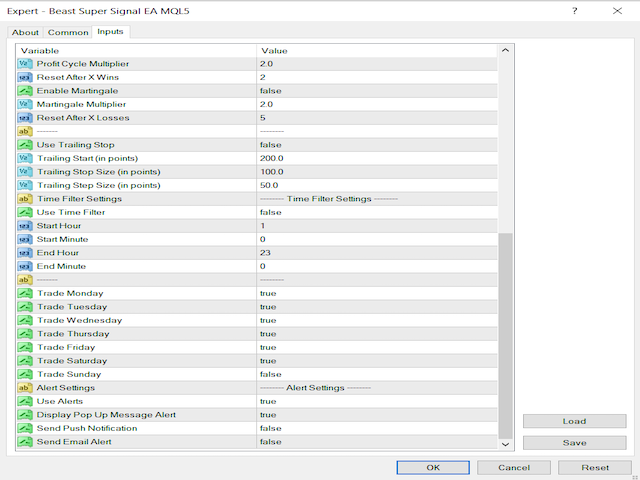Click the End Hour integer icon
640x480 pixels.
pyautogui.click(x=25, y=253)
